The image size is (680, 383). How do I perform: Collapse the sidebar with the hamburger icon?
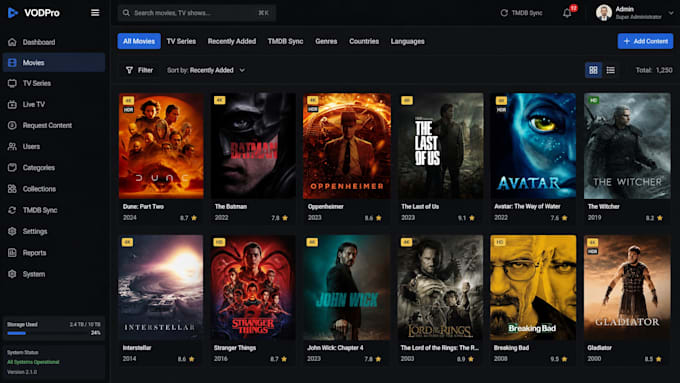point(95,13)
